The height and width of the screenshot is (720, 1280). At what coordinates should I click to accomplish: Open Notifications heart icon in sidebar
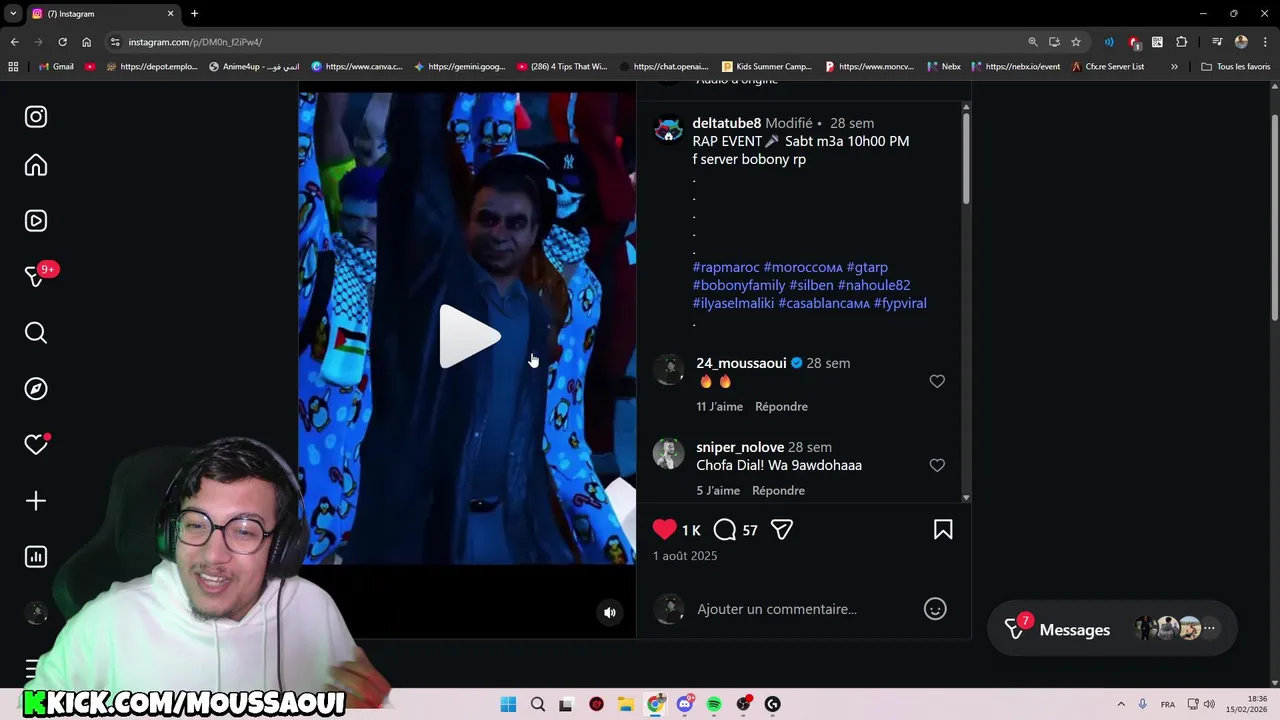click(36, 444)
